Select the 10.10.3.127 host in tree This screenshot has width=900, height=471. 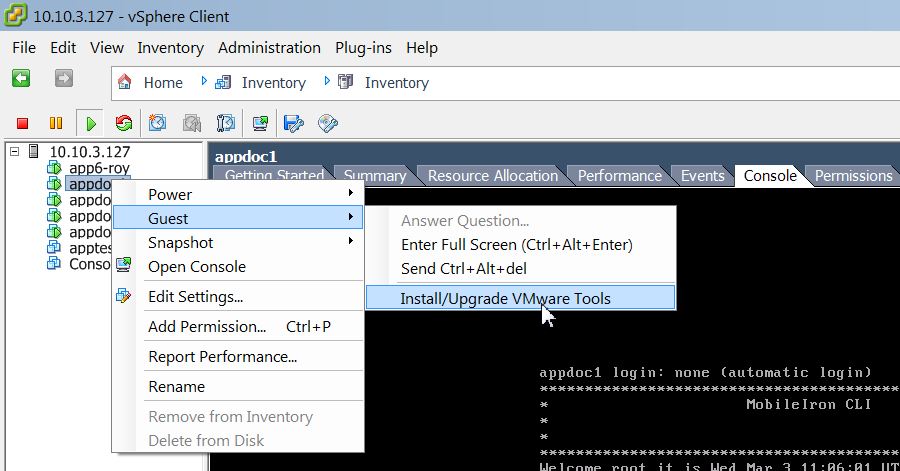point(90,151)
